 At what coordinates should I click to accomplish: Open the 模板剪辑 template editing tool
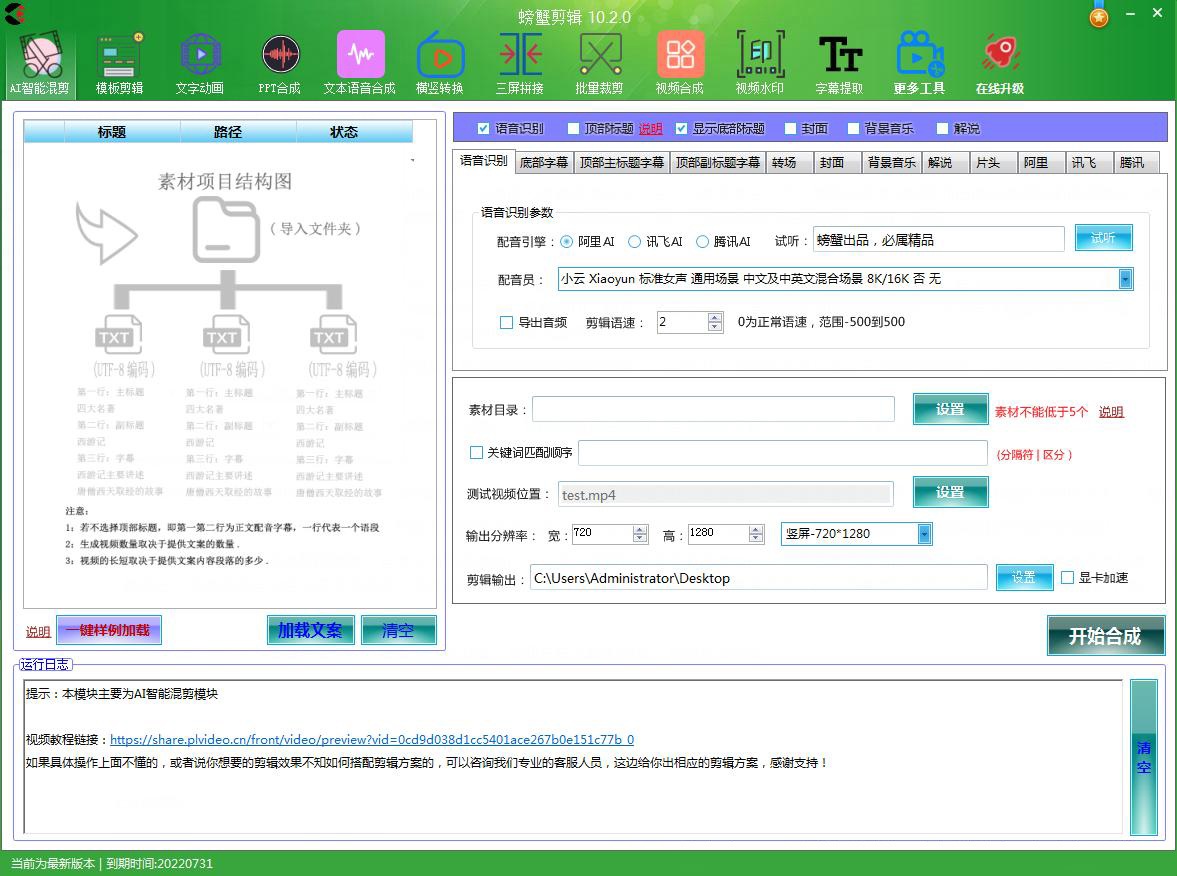[x=119, y=62]
